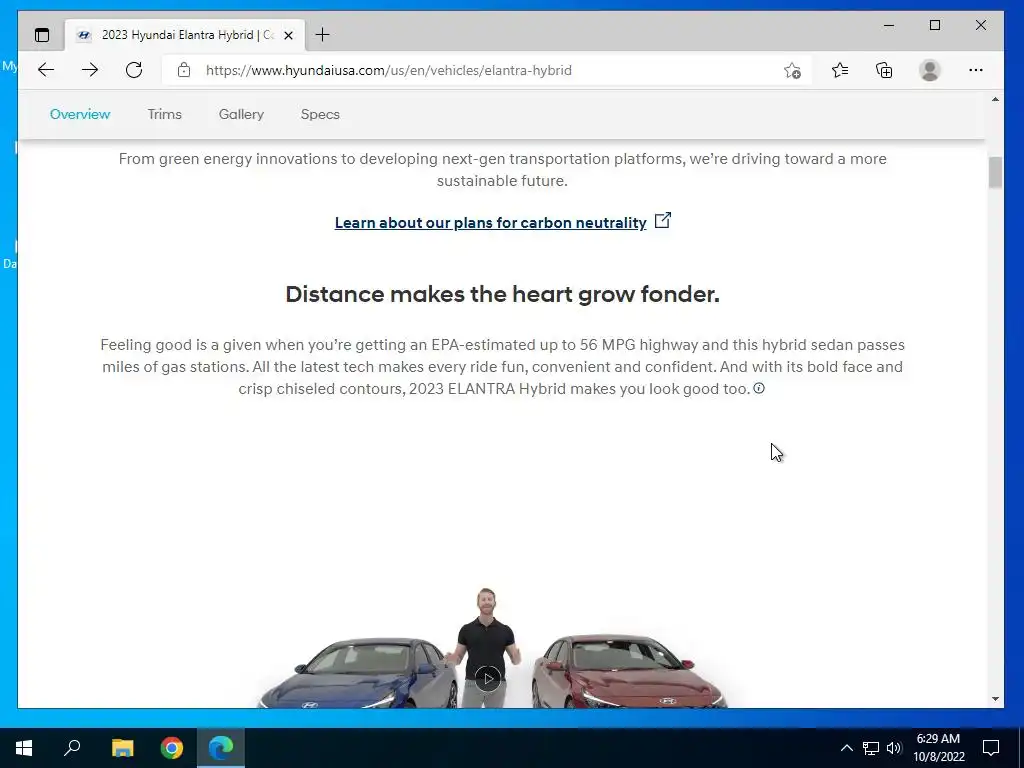Open the Collections icon

pos(884,70)
